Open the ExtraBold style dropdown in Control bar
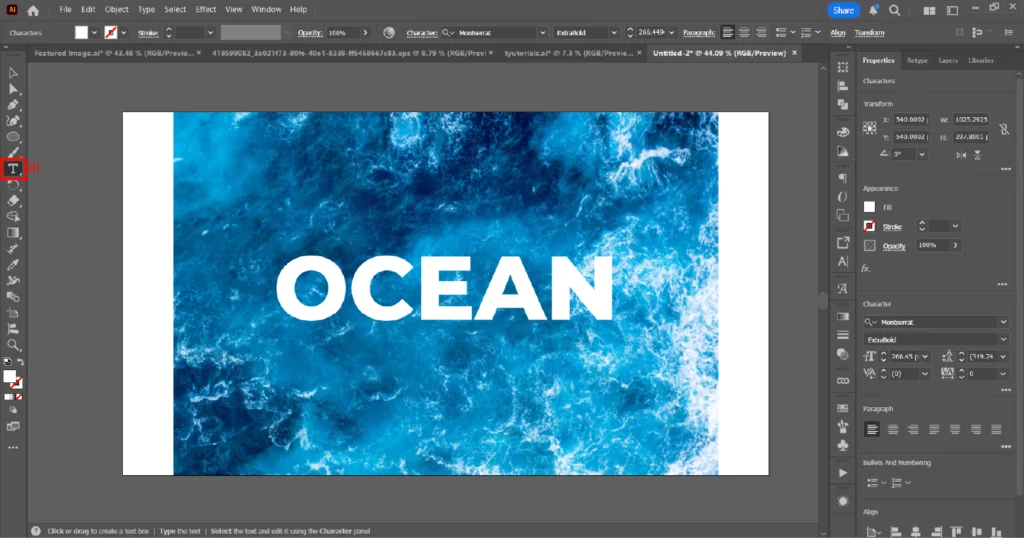Viewport: 1024px width, 538px height. 614,33
